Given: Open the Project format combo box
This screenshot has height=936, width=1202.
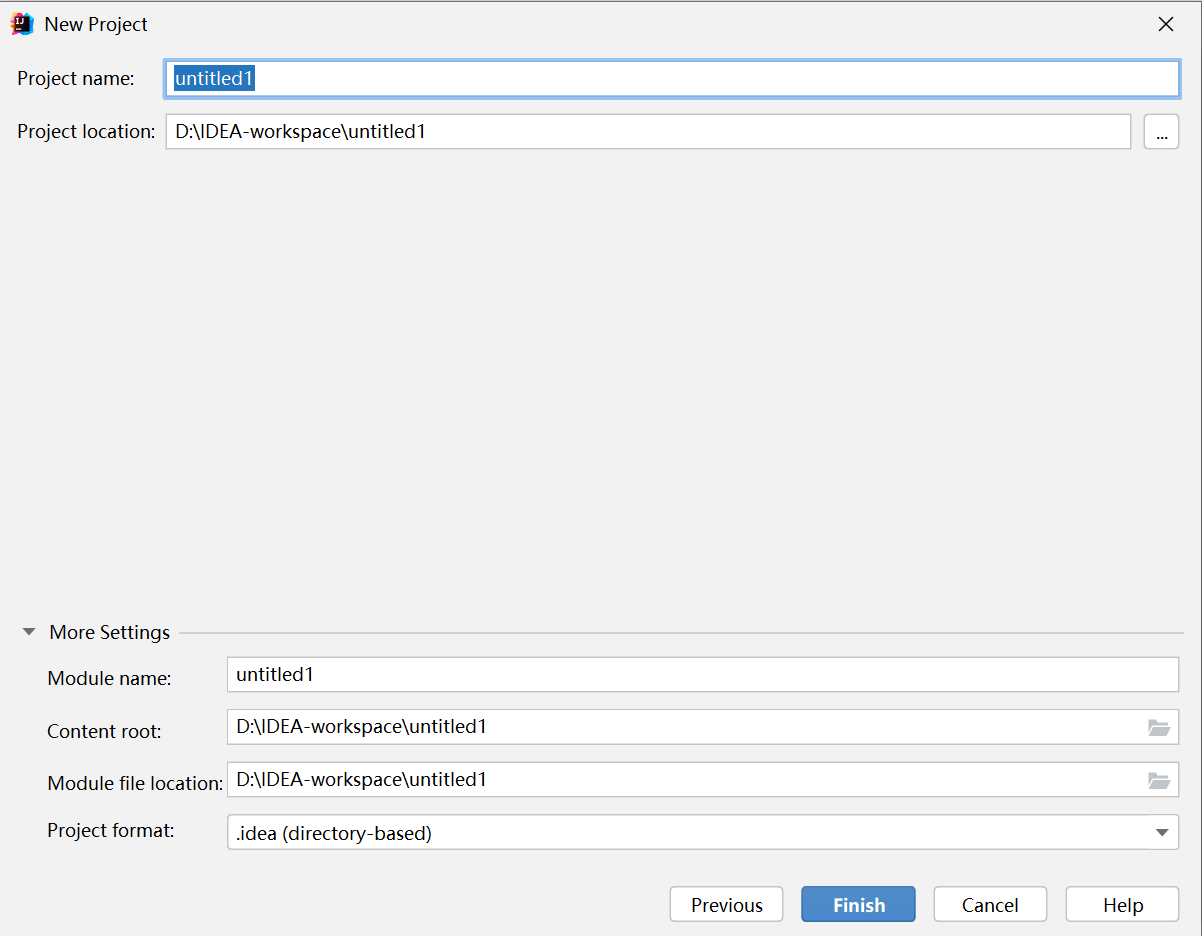Looking at the screenshot, I should coord(690,832).
